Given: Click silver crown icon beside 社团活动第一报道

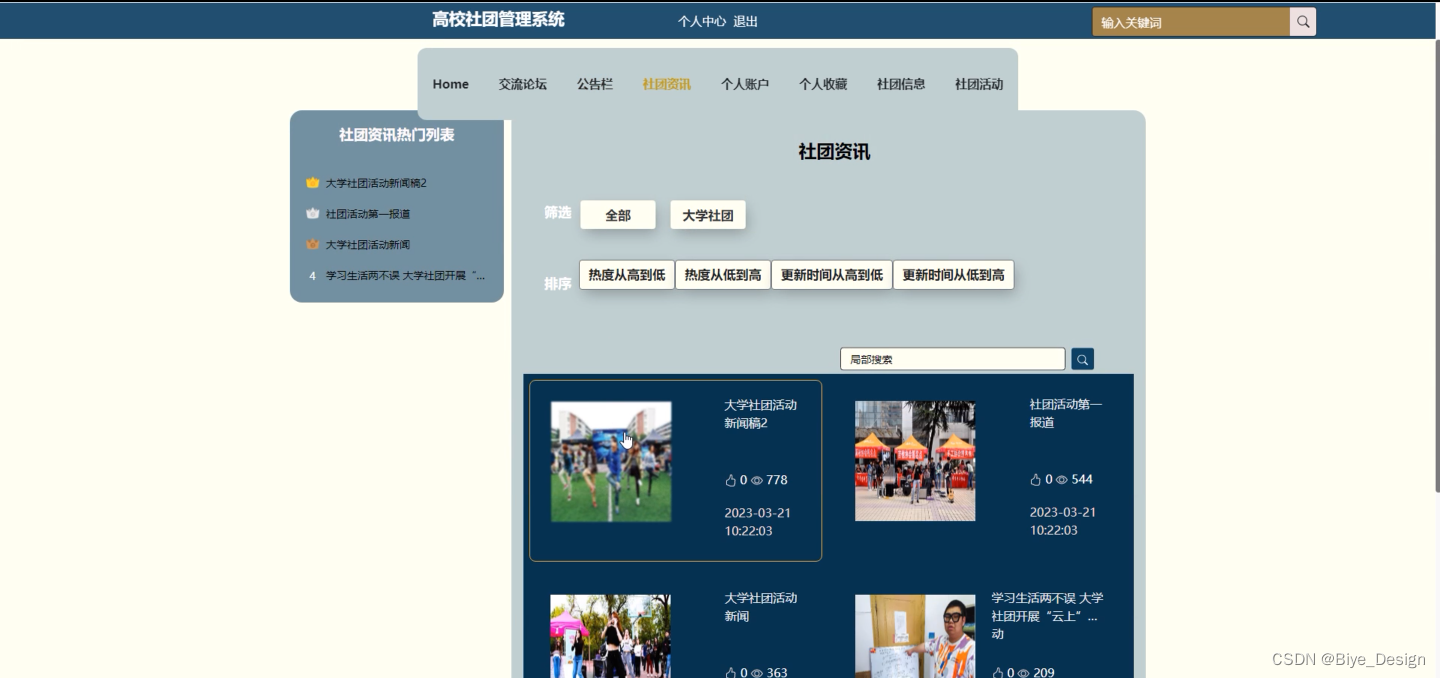Looking at the screenshot, I should click(x=312, y=214).
